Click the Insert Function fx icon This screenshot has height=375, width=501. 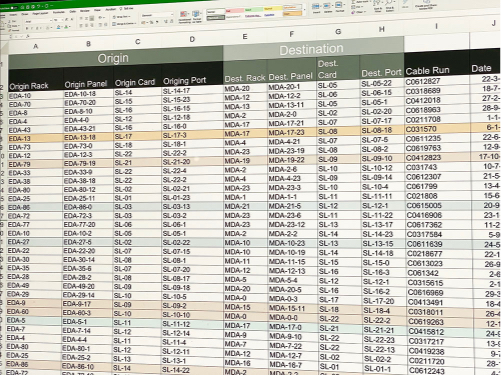click(28, 36)
